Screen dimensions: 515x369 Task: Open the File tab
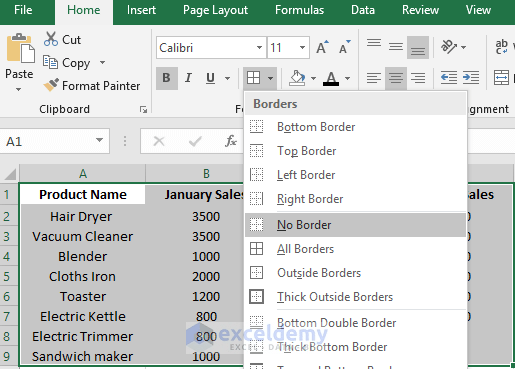click(x=23, y=10)
